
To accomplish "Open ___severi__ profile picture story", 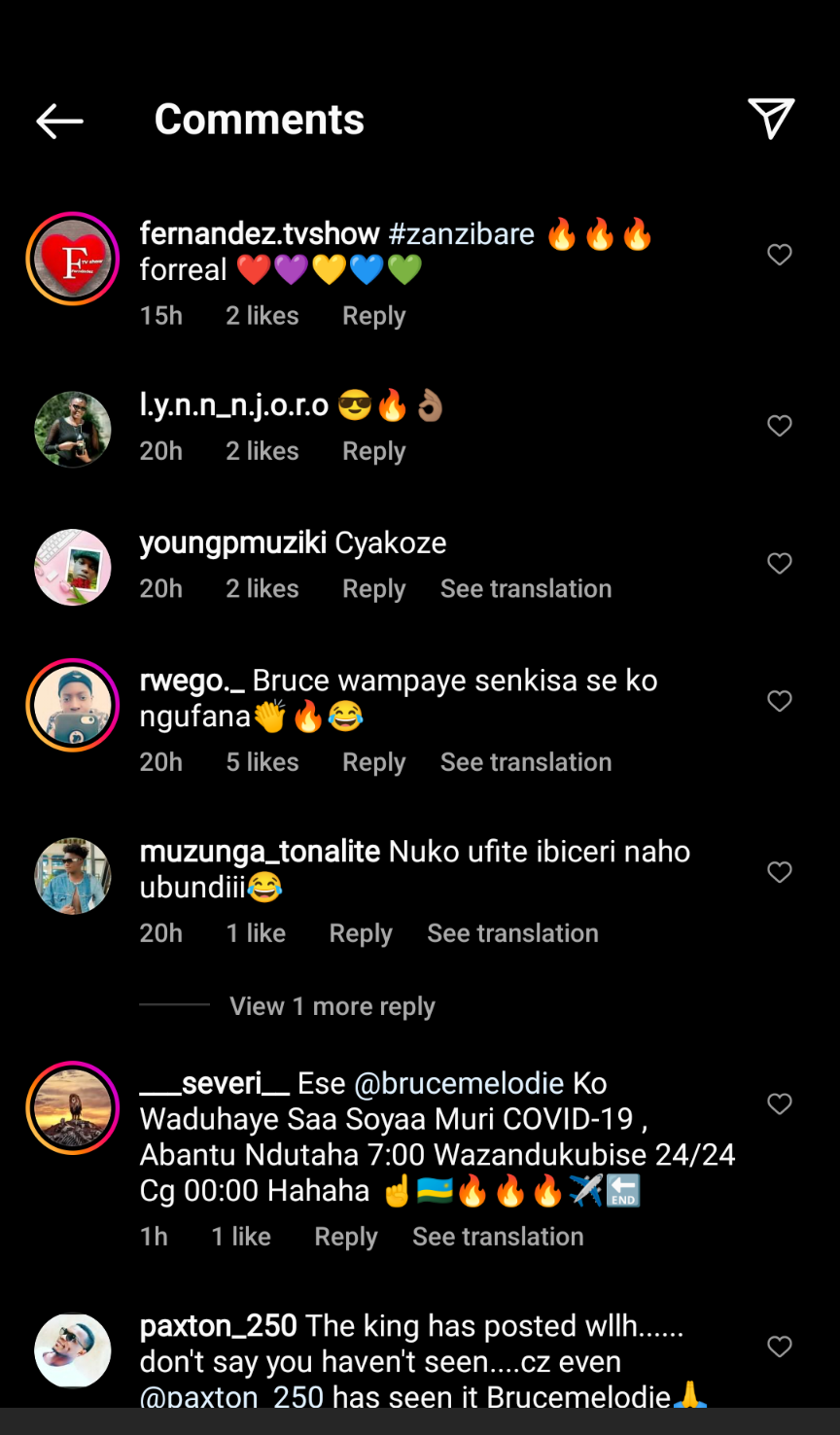I will coord(73,1108).
